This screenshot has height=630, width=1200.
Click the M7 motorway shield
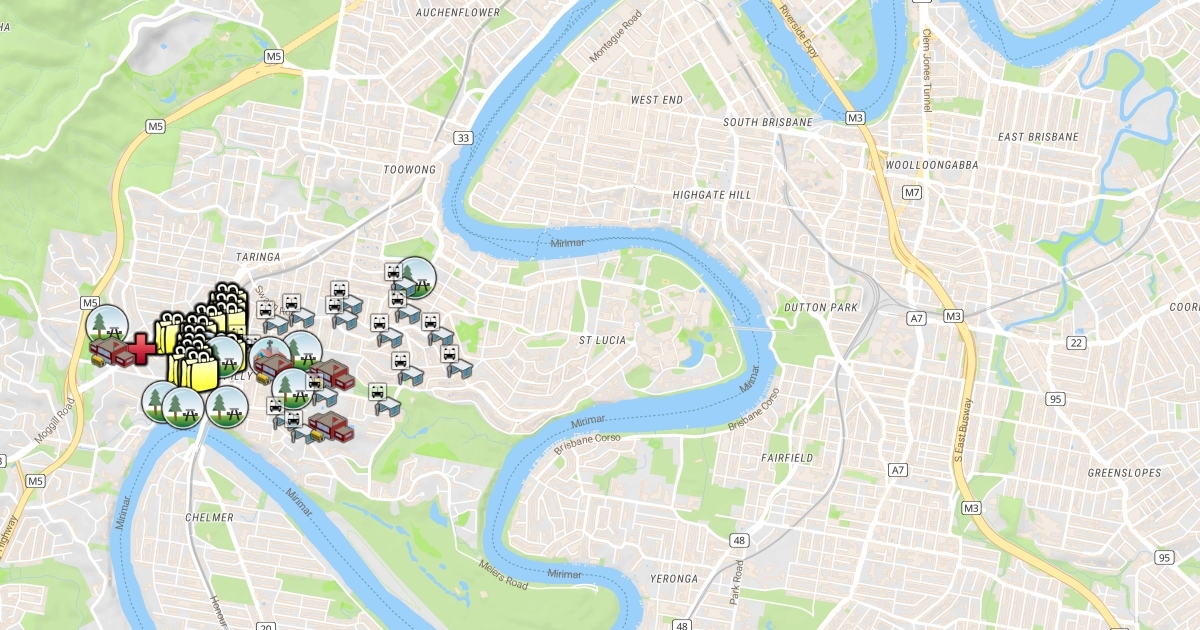click(911, 191)
